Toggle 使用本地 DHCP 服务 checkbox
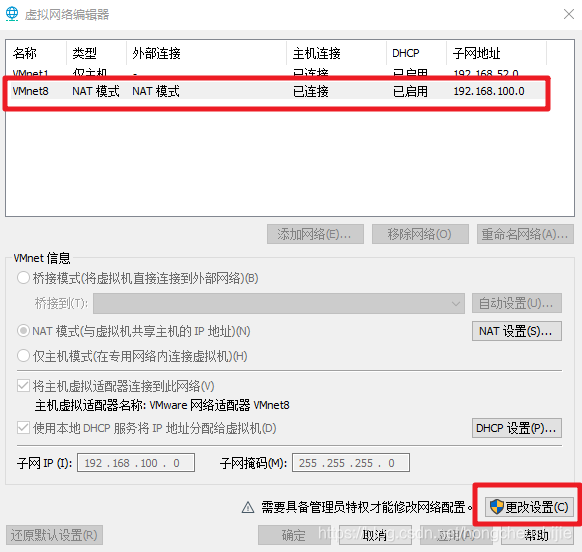 click(x=23, y=428)
